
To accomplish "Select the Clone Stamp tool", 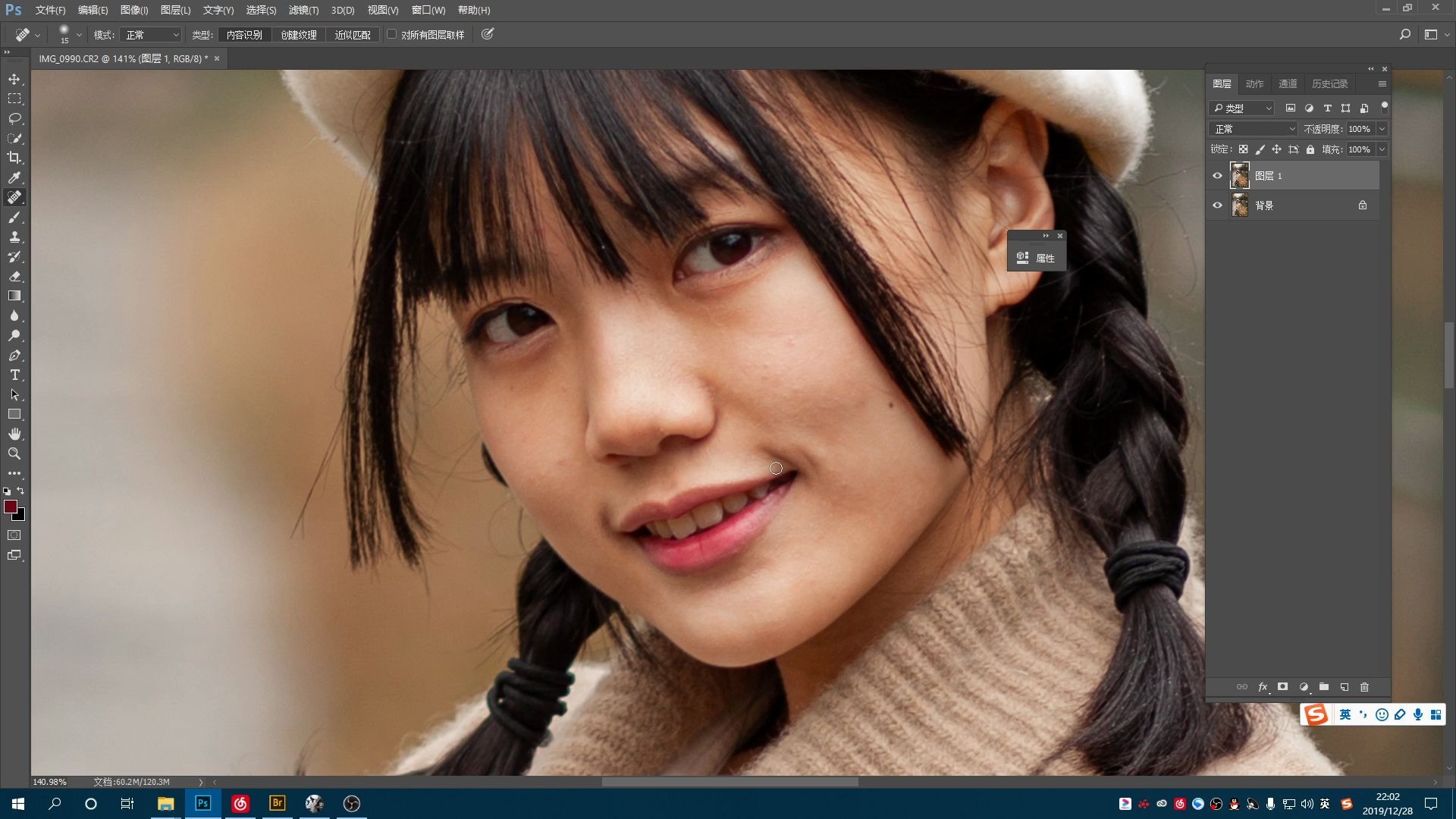I will tap(14, 237).
